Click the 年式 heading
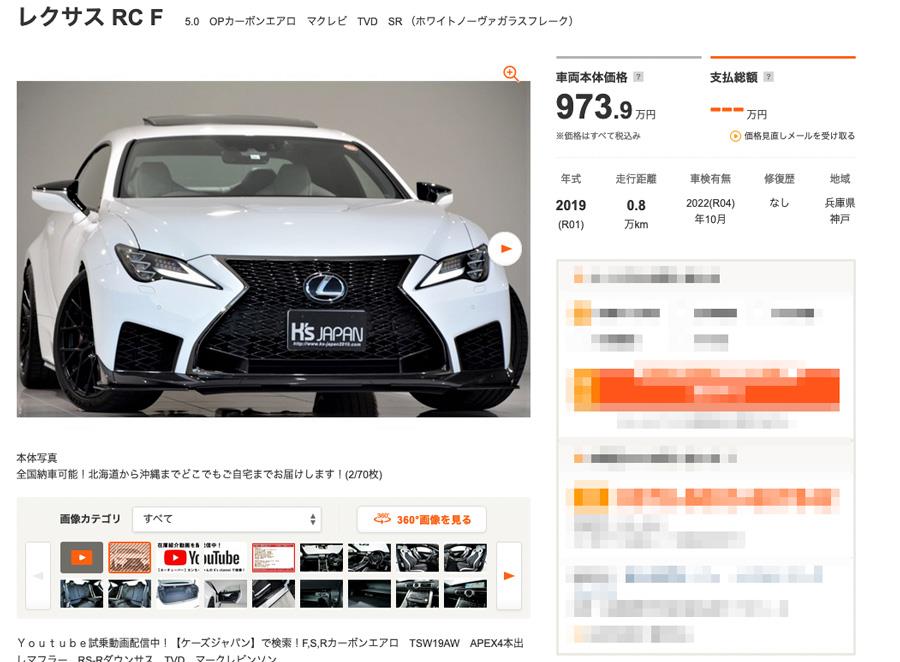Viewport: 900px width, 662px height. (571, 179)
